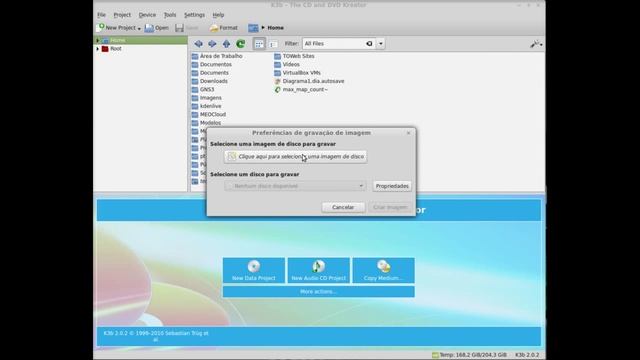Select the Documents folder
640x360 pixels.
(x=210, y=73)
